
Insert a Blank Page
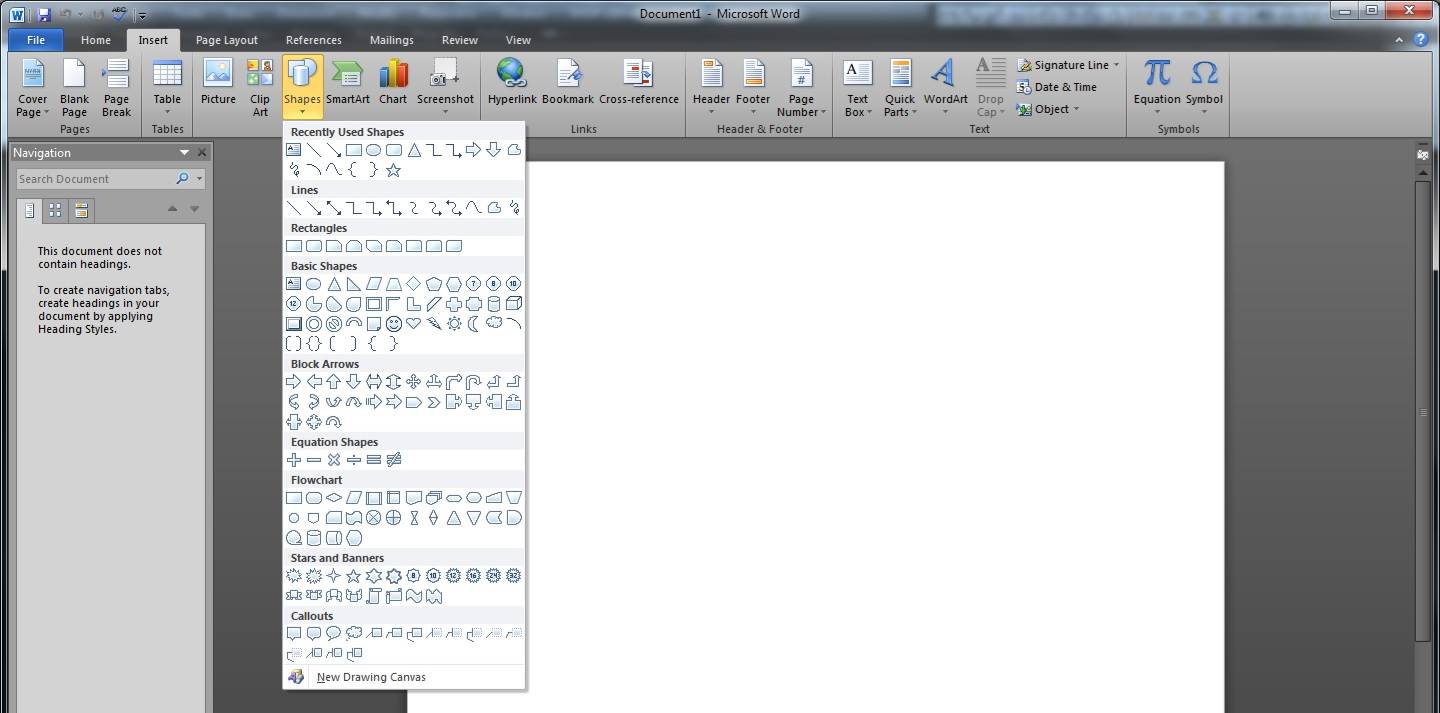click(74, 88)
